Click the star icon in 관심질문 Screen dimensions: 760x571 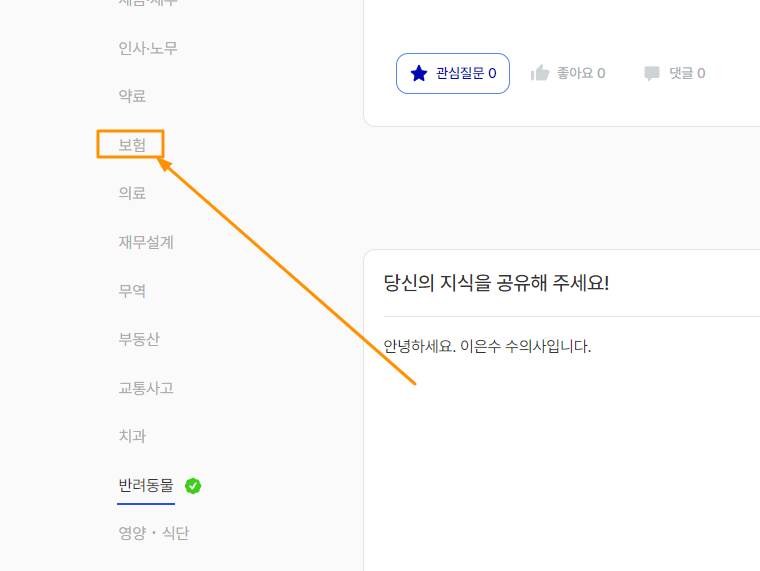point(419,73)
